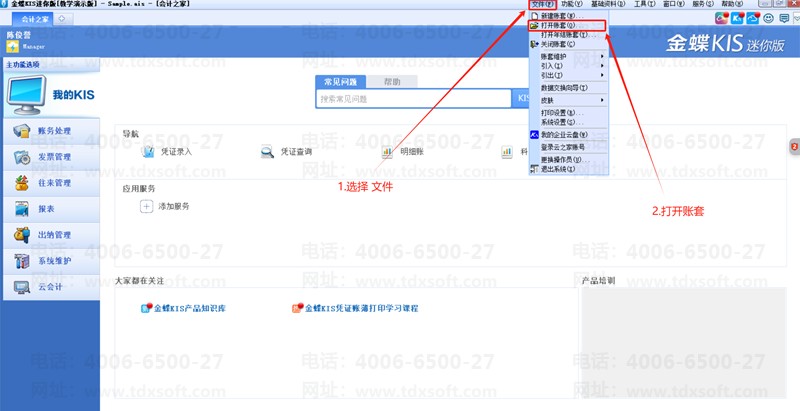
Task: Select 登录云之家账号 menu entry
Action: pos(568,147)
